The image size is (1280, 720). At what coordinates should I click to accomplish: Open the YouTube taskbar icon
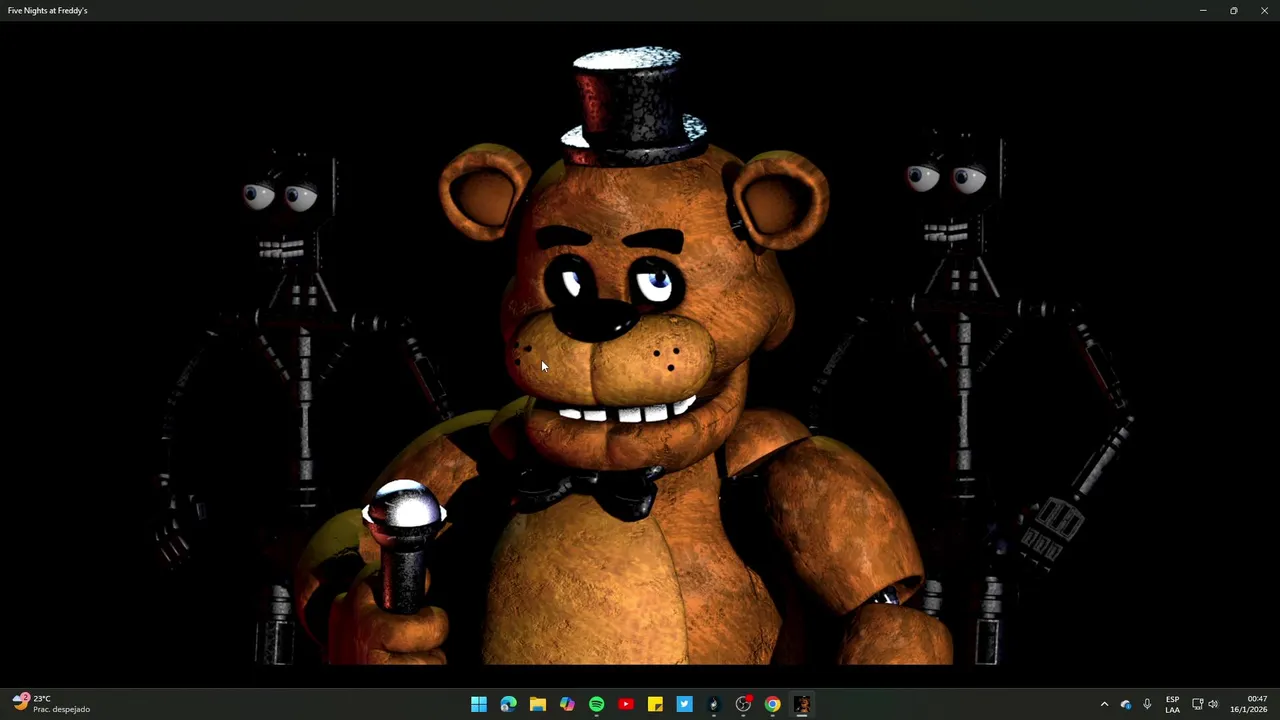[626, 704]
